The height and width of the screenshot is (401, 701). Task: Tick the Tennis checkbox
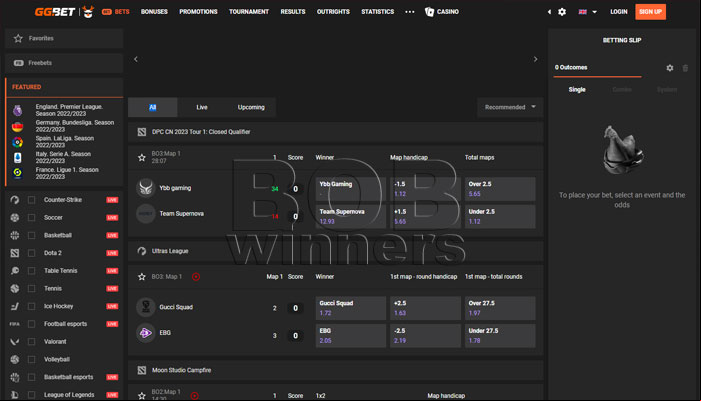31,288
